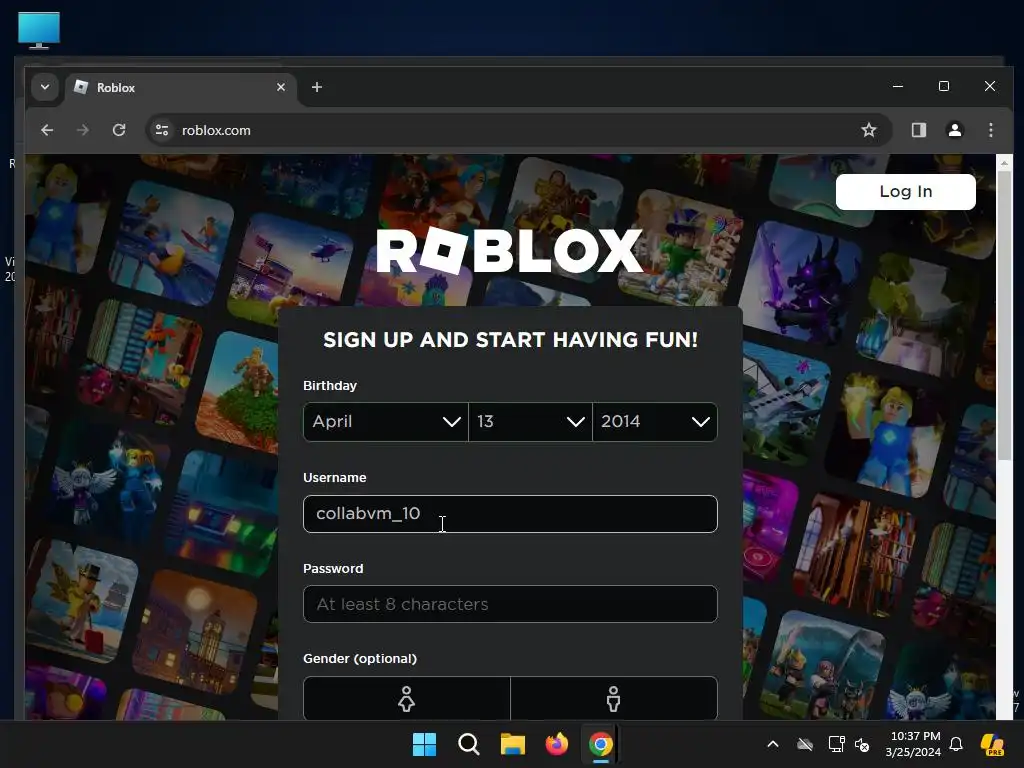The height and width of the screenshot is (768, 1024).
Task: Open the network status tray icon
Action: coord(836,744)
